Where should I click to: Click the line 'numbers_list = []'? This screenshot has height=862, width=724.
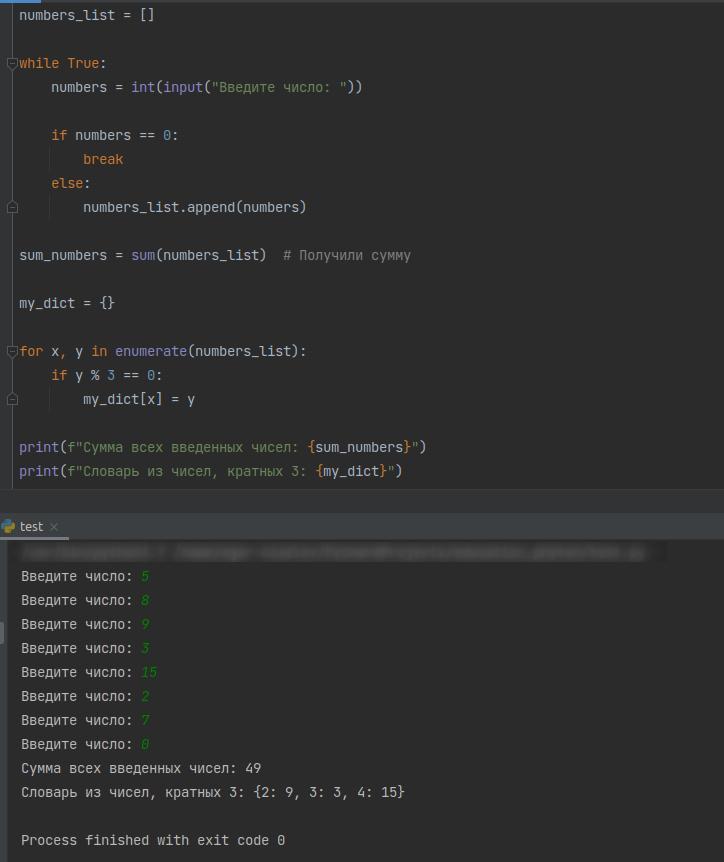[87, 15]
